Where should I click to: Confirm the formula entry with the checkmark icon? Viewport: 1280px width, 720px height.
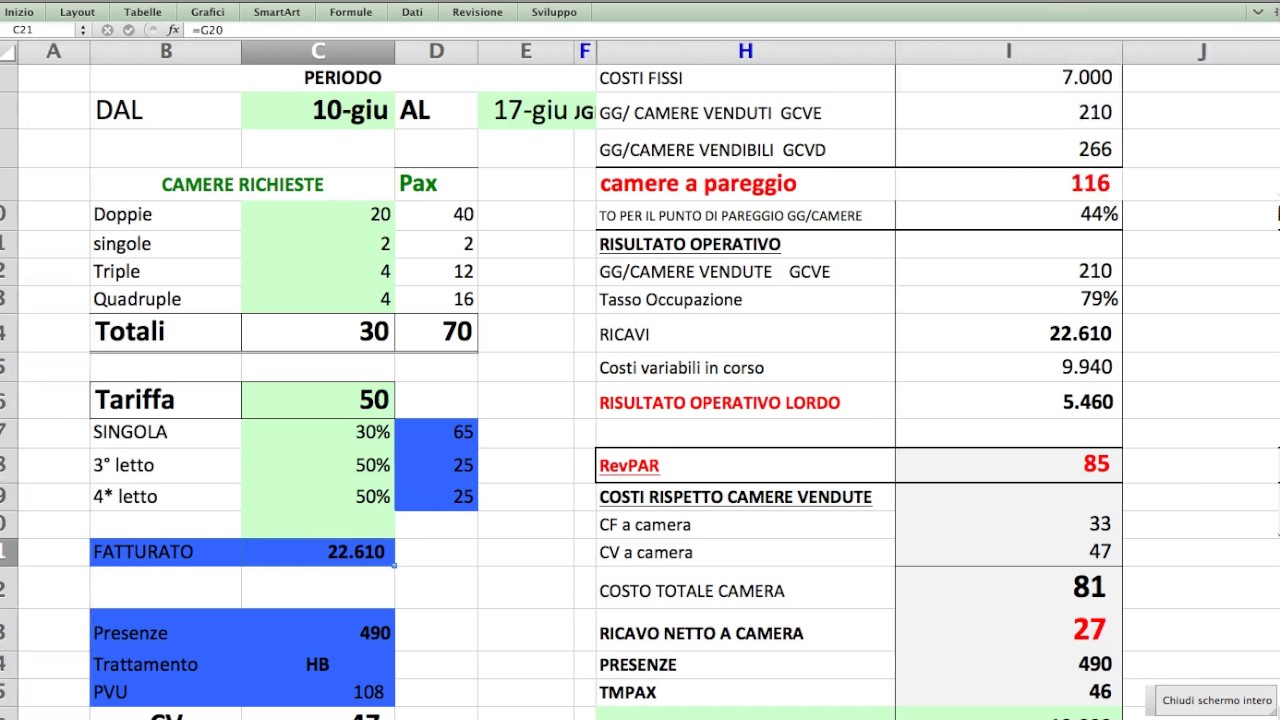(x=128, y=30)
